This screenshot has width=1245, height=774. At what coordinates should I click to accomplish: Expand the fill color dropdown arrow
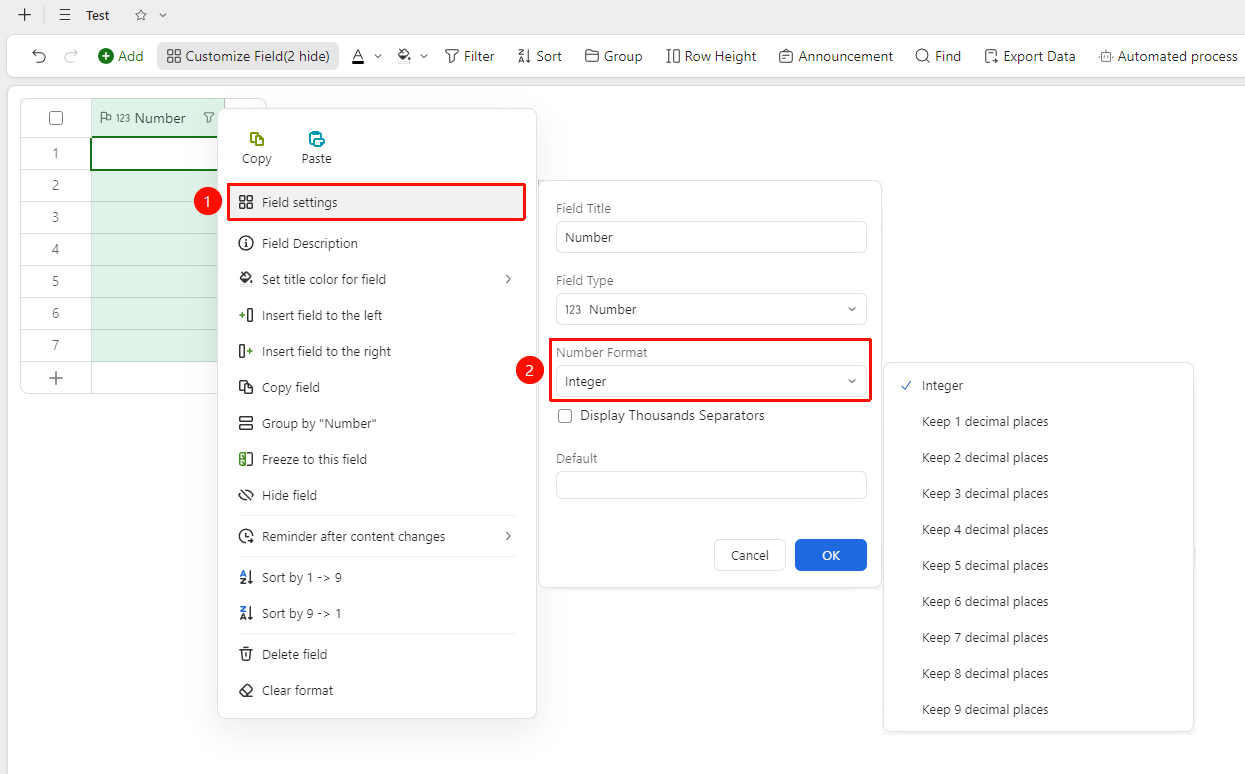click(x=424, y=56)
